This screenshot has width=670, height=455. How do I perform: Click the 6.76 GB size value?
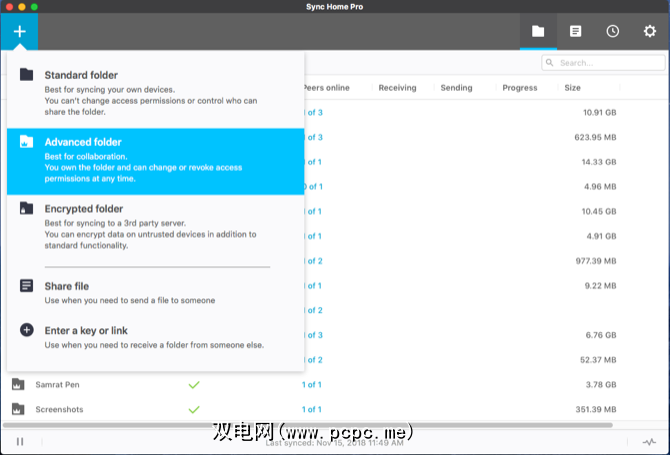[601, 335]
